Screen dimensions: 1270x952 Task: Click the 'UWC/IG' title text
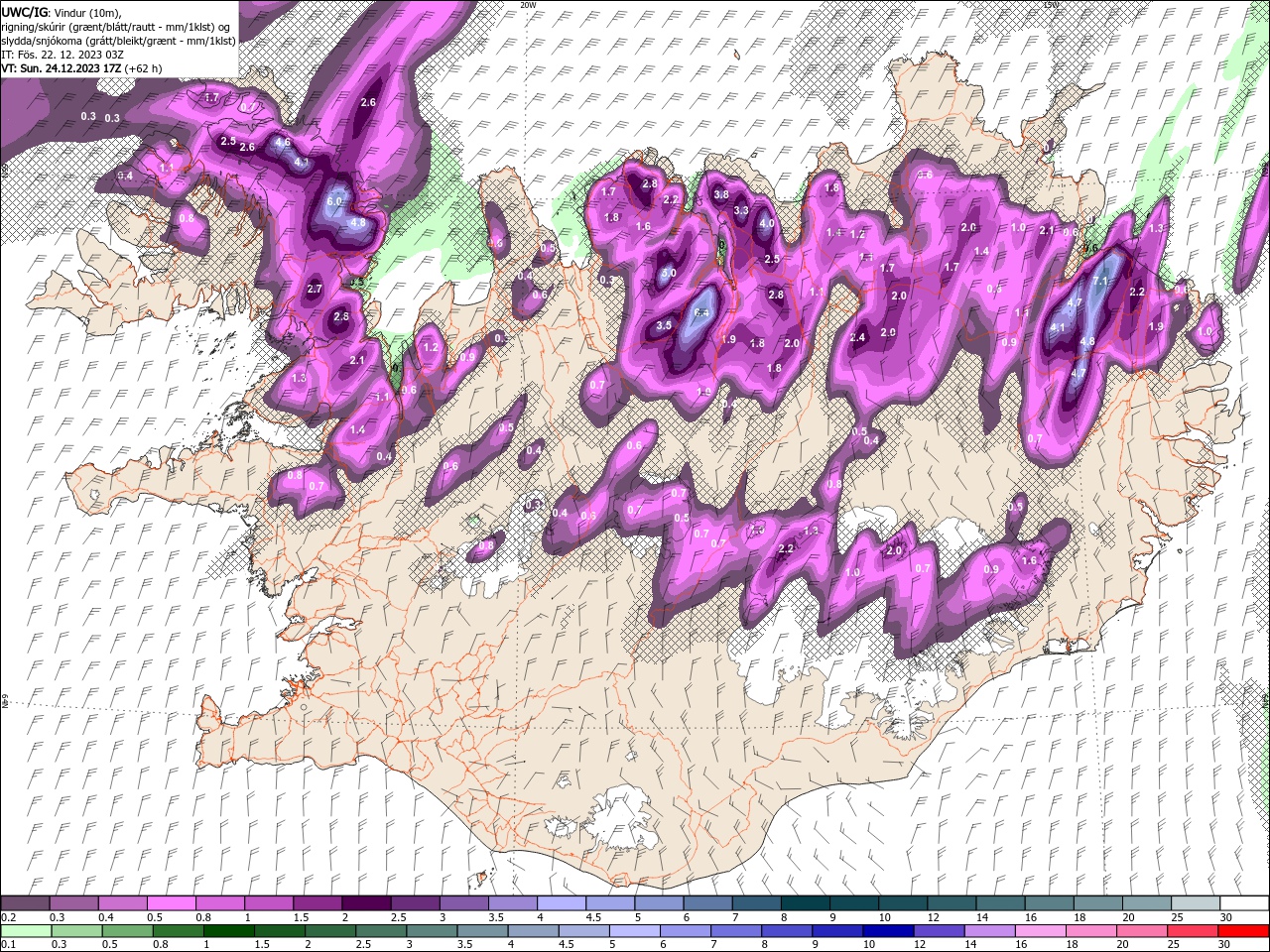point(24,12)
